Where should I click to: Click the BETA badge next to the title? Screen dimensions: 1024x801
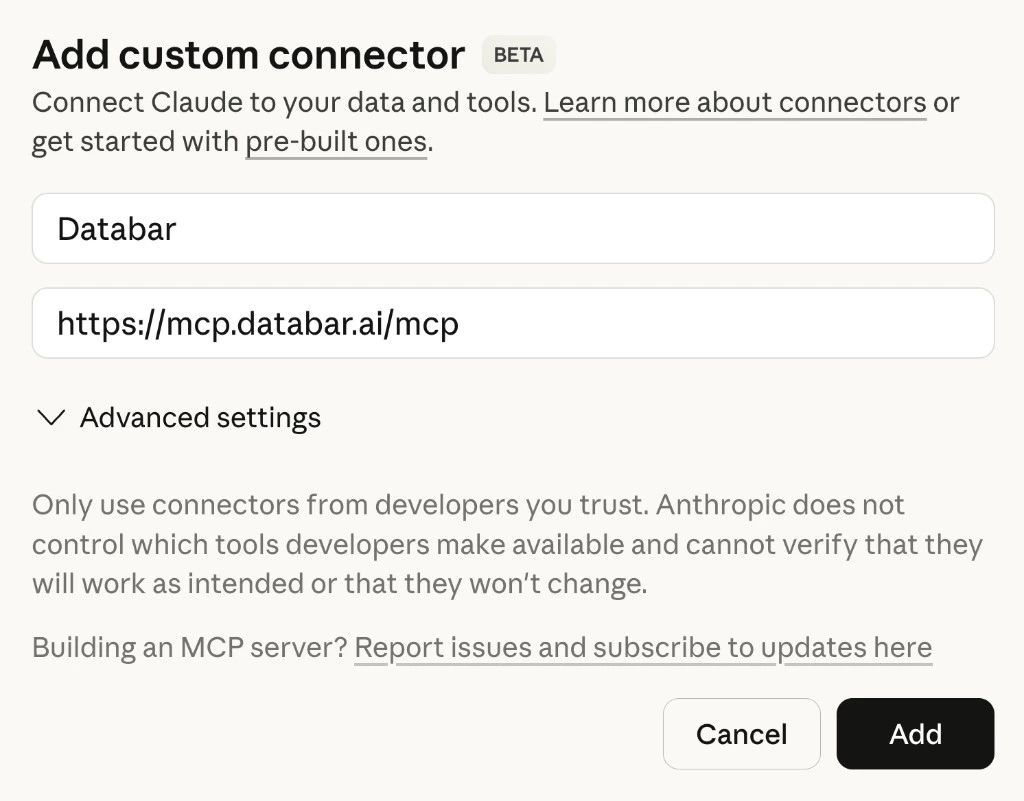point(518,55)
